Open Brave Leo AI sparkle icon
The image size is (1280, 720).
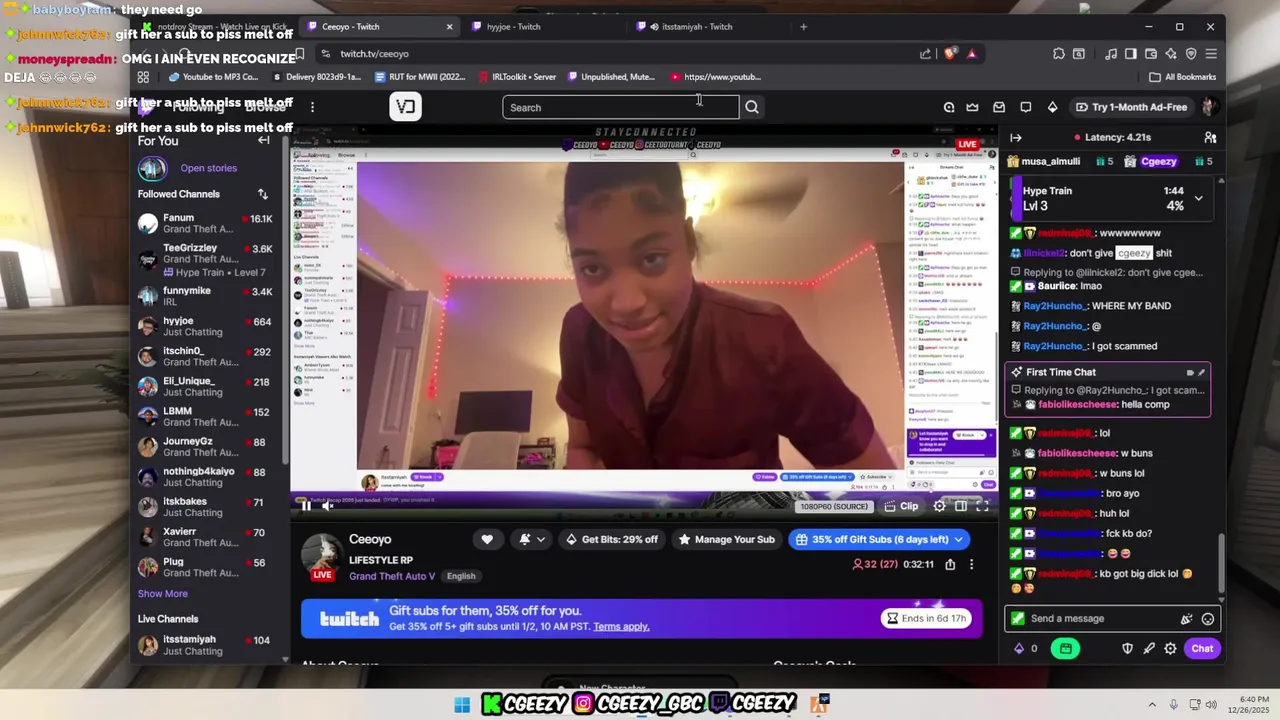click(x=1171, y=54)
